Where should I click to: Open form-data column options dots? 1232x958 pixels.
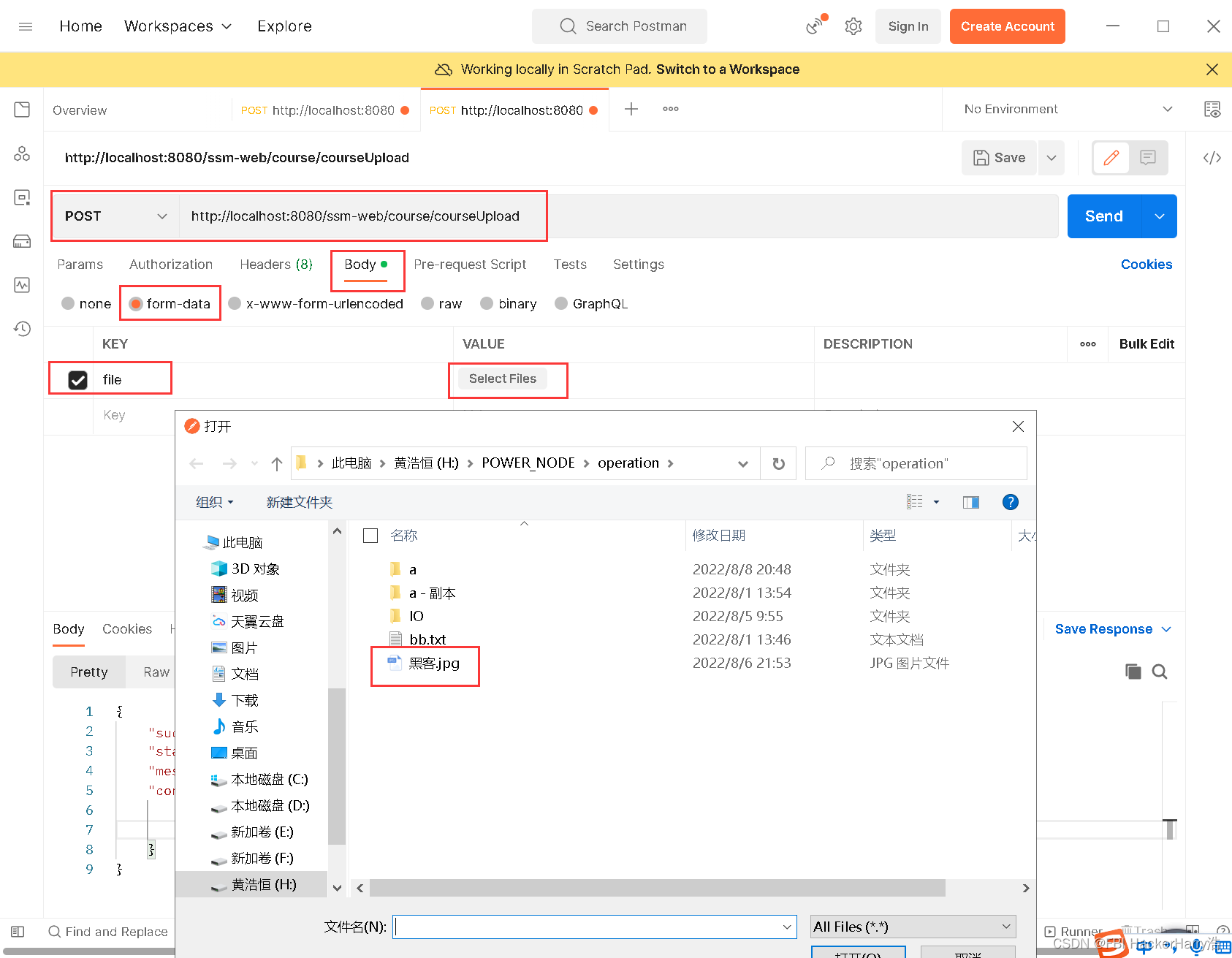1088,344
